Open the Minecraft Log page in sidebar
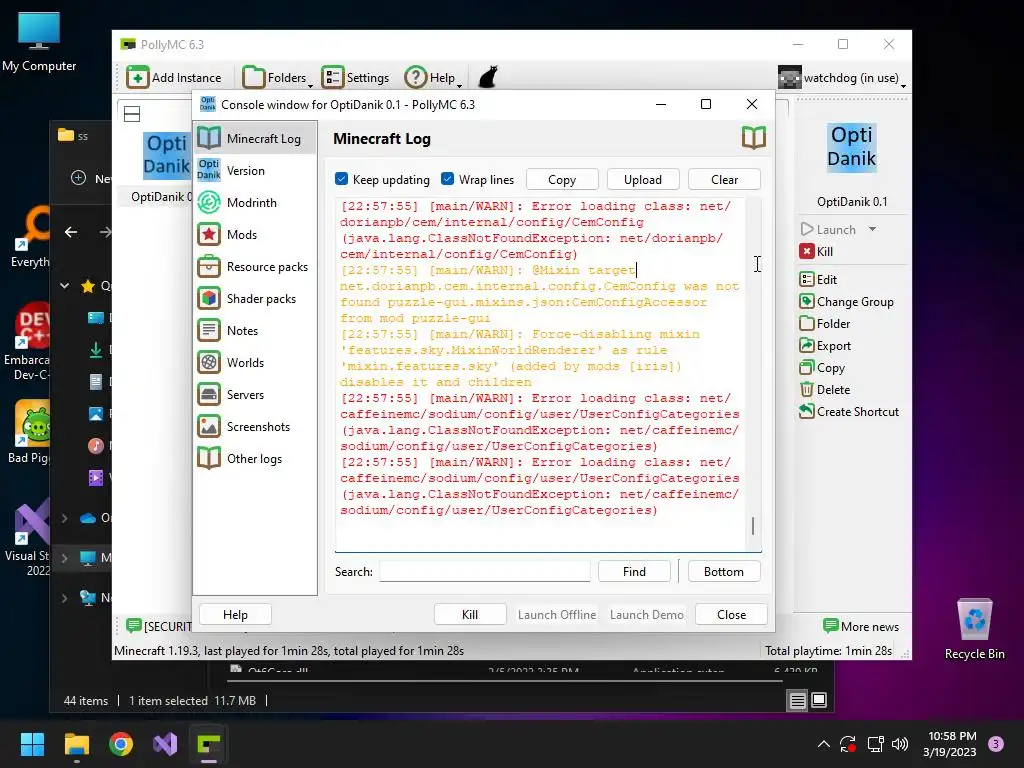The width and height of the screenshot is (1024, 768). tap(255, 138)
